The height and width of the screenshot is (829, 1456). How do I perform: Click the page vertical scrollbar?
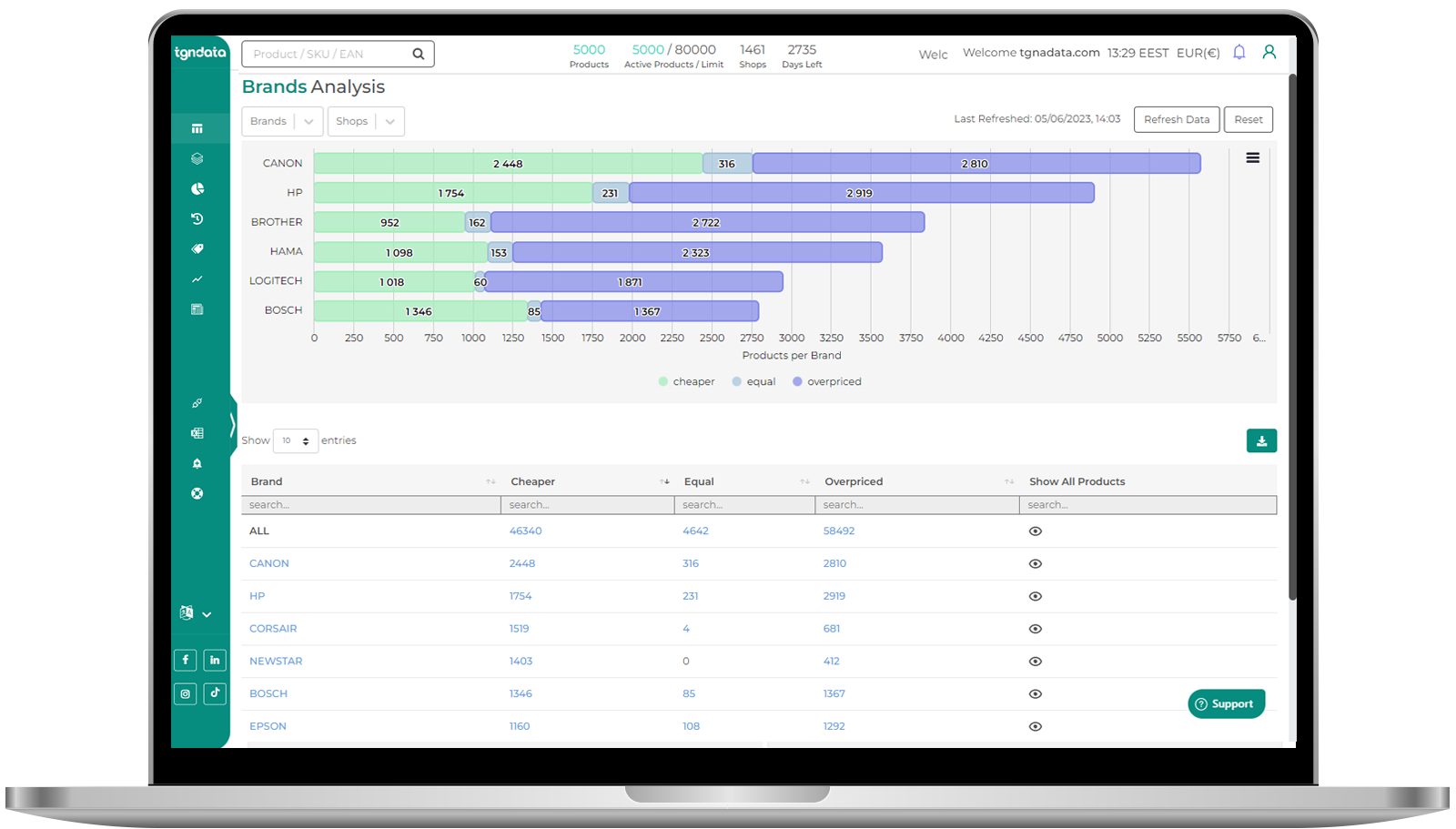1292,337
